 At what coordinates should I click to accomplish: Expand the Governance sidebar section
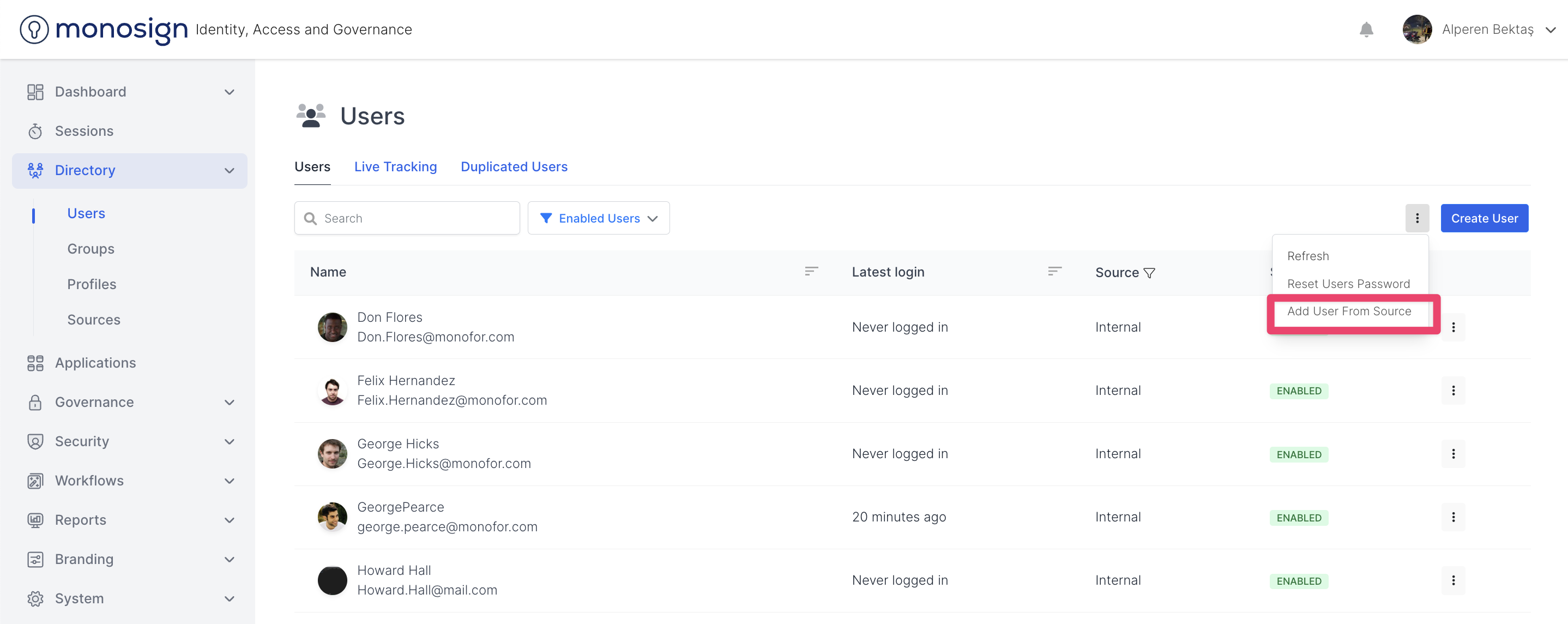click(x=229, y=403)
